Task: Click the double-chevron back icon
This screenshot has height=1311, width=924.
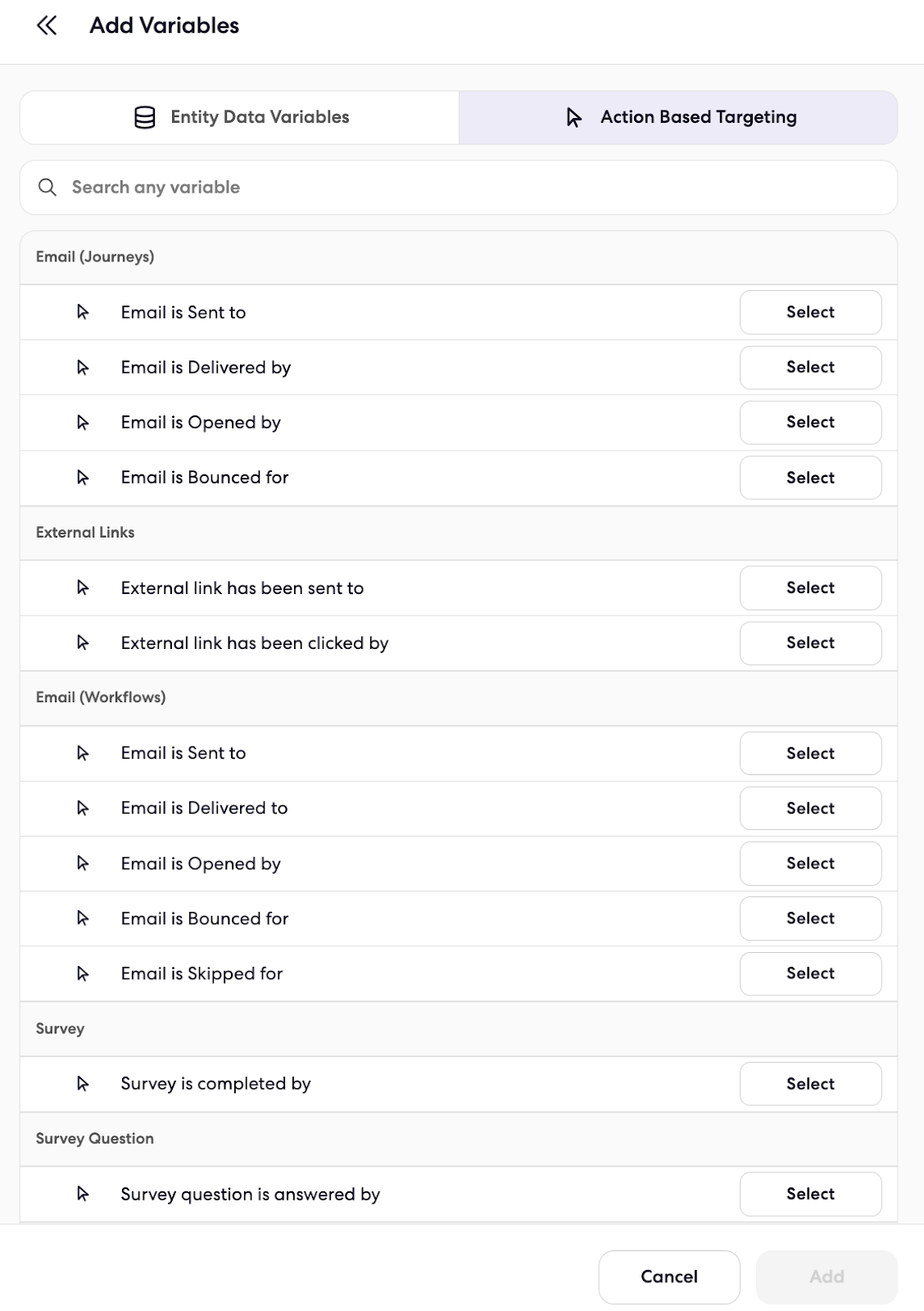Action: tap(47, 25)
